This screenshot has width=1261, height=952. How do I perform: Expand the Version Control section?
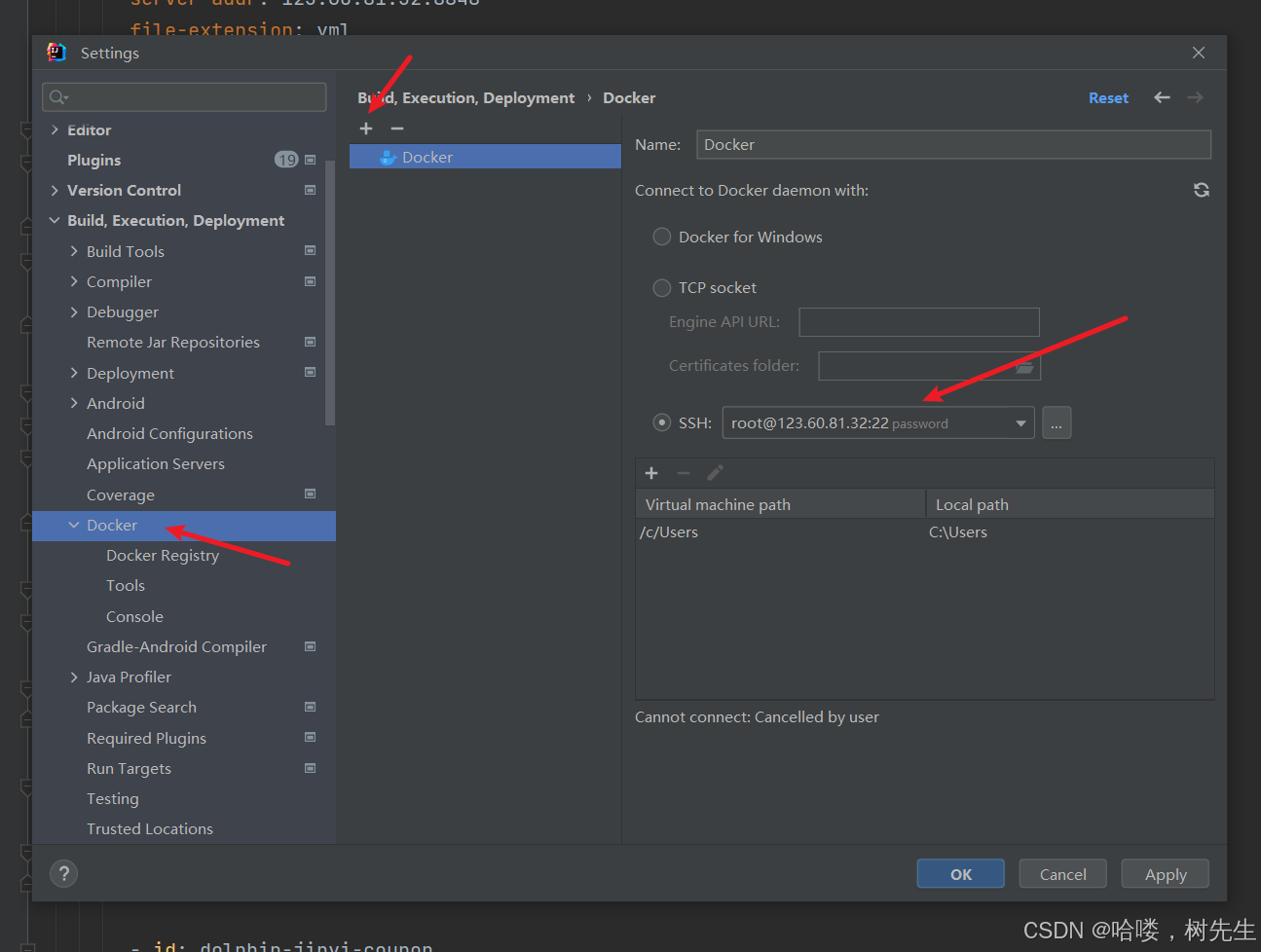55,190
